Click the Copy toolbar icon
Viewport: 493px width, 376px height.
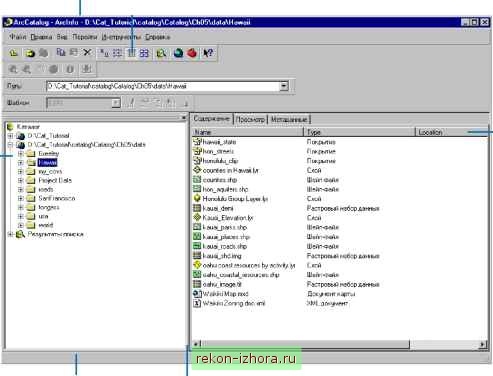[x=61, y=53]
